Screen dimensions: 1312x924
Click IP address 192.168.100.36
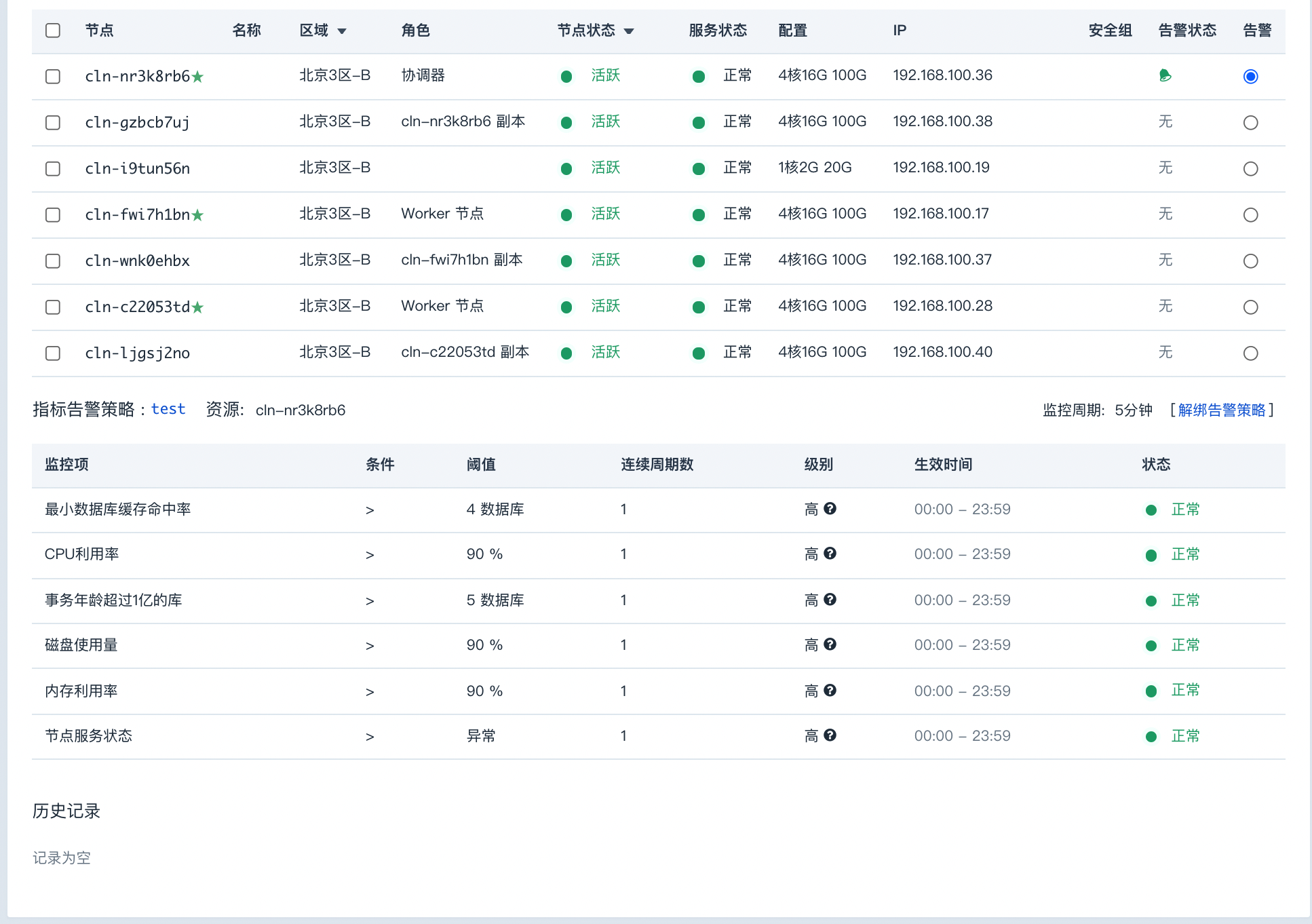pos(942,75)
